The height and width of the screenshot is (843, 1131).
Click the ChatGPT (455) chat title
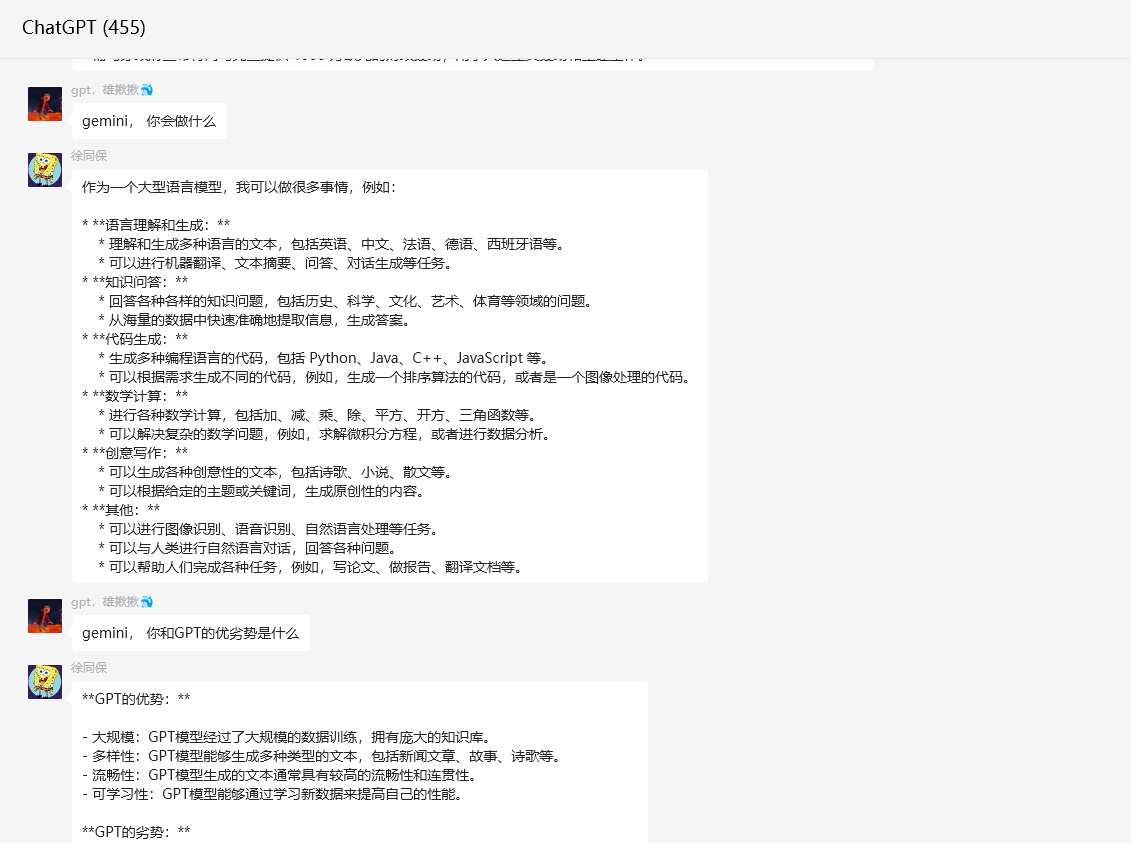point(84,27)
